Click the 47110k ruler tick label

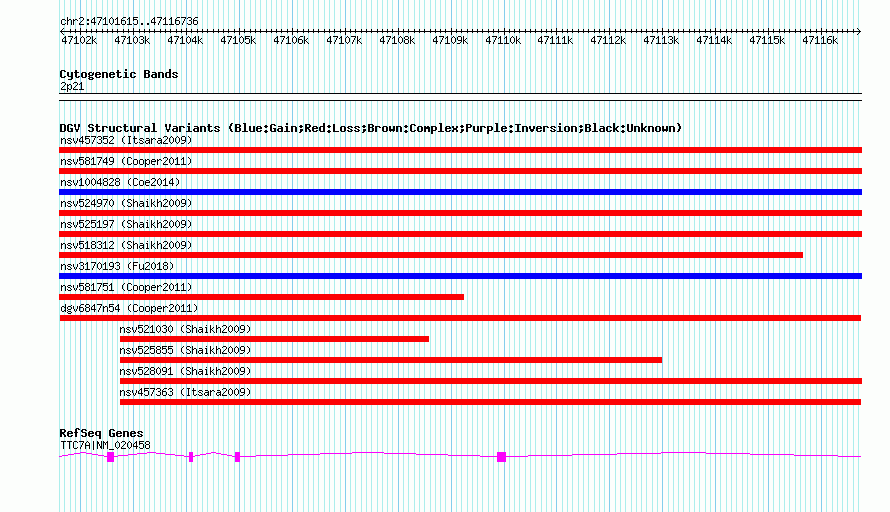(x=503, y=40)
